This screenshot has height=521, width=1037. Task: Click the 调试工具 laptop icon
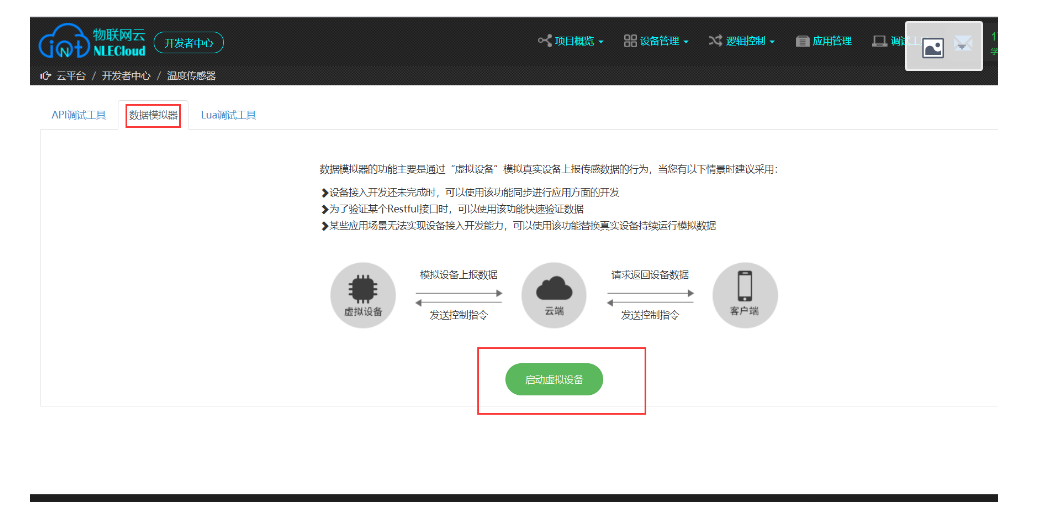(x=879, y=41)
